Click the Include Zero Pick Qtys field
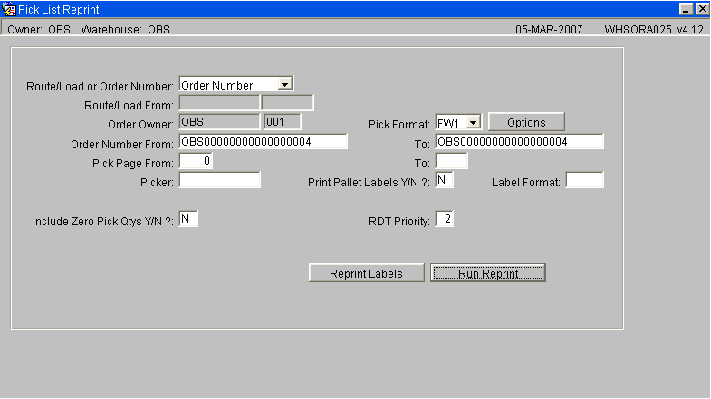The height and width of the screenshot is (399, 711). (188, 219)
